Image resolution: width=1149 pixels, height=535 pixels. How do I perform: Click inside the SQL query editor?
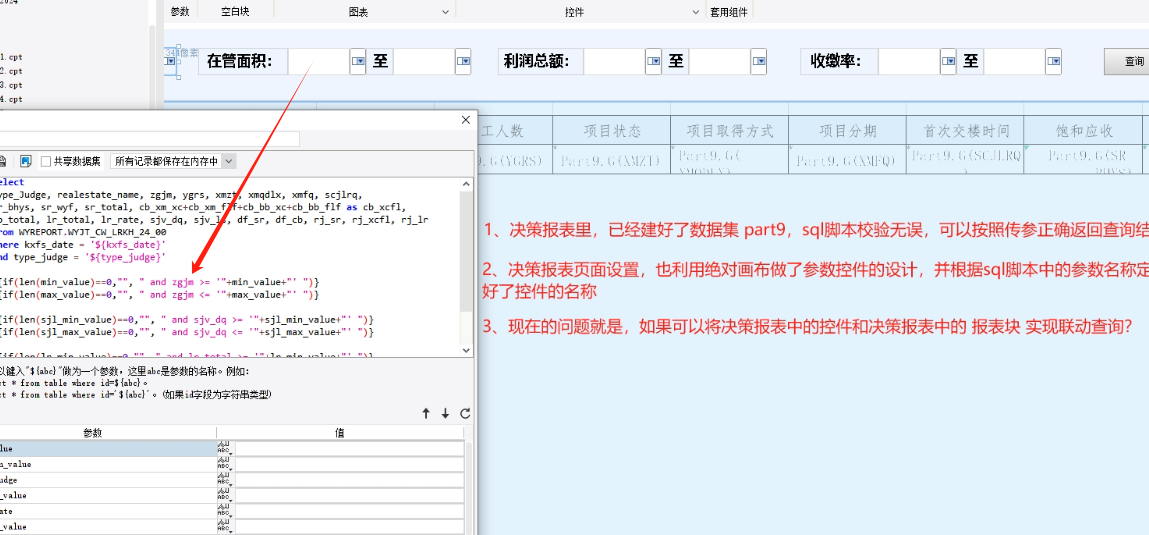[229, 267]
